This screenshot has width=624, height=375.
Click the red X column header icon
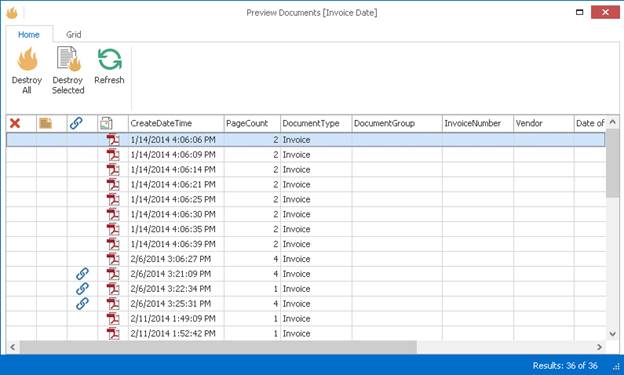tap(15, 123)
